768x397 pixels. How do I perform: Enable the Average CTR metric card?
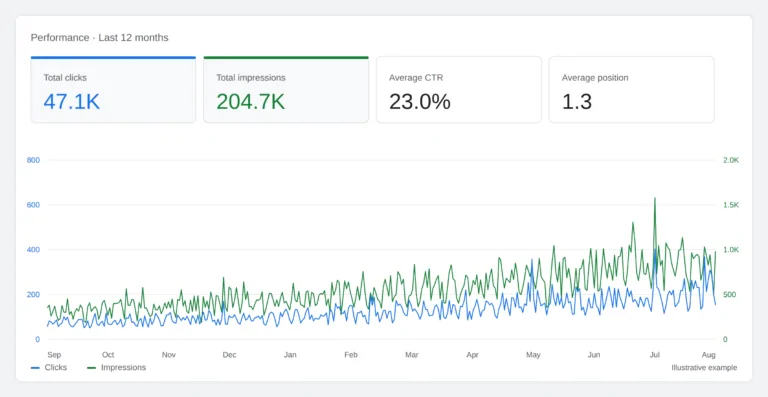(x=459, y=90)
